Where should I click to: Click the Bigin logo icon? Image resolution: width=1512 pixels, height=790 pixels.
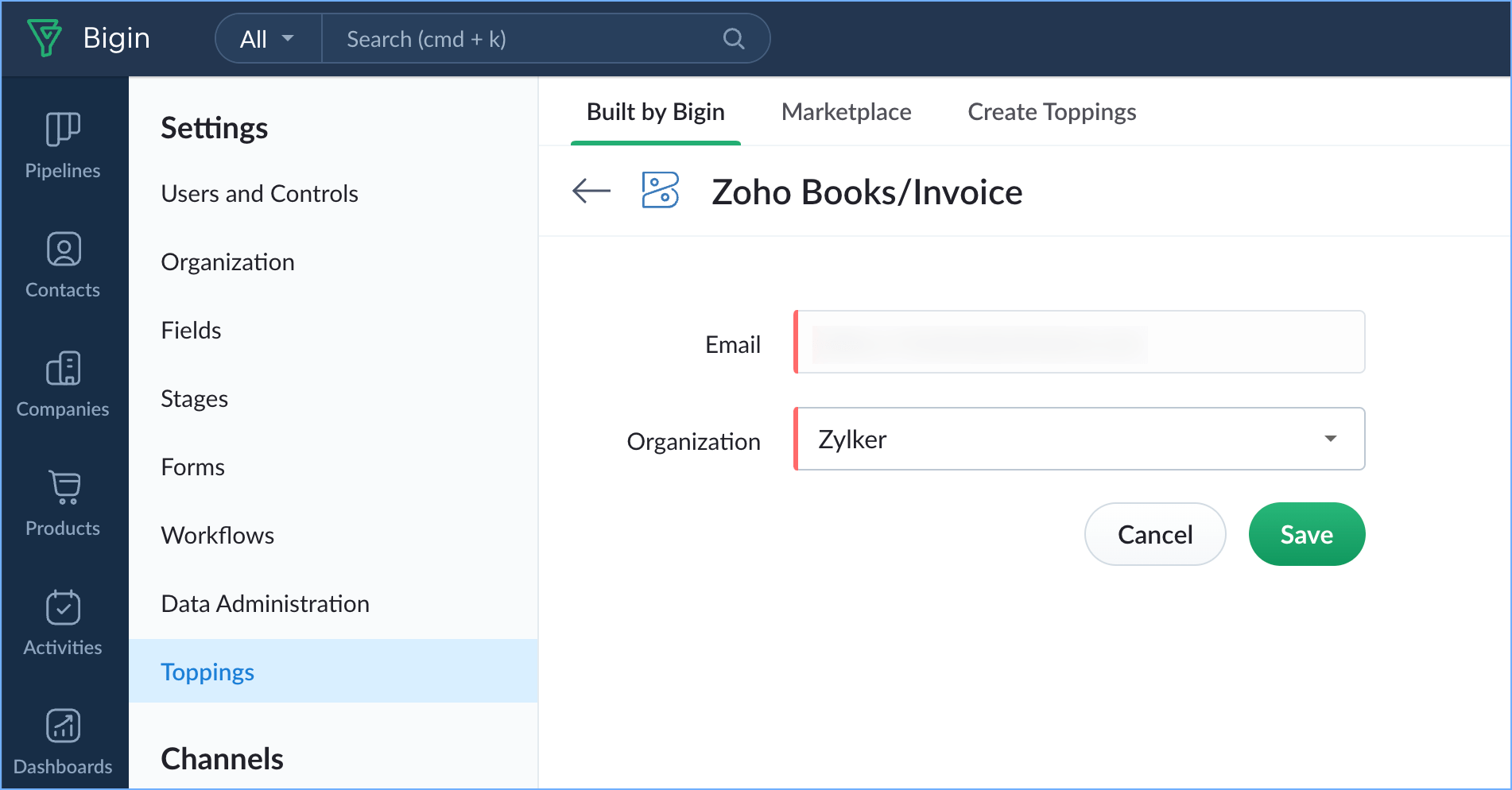pyautogui.click(x=45, y=37)
